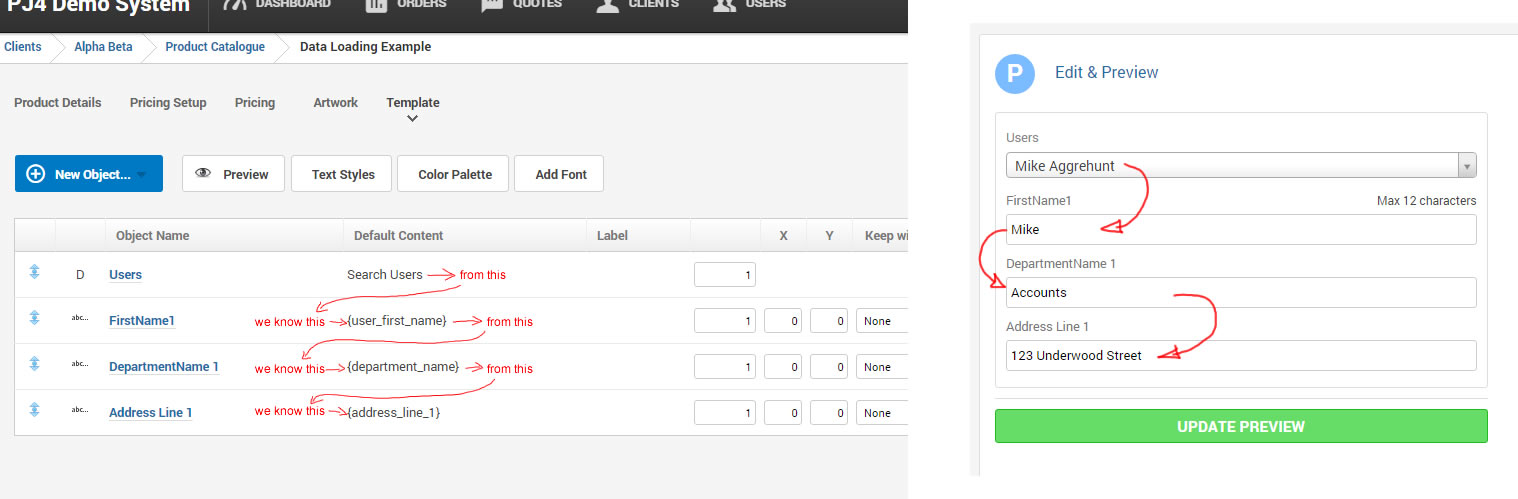This screenshot has height=499, width=1518.
Task: Click the Y position field for DepartmentName 1
Action: (x=829, y=367)
